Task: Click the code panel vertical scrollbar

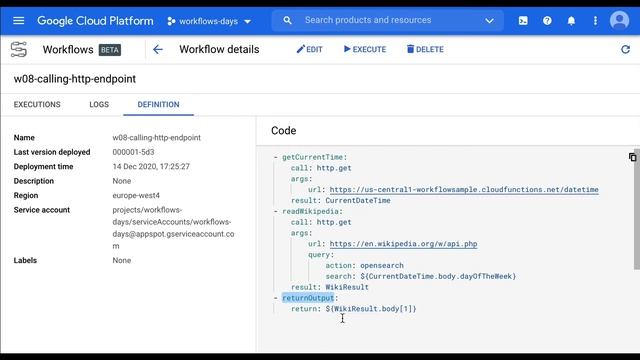Action: (x=637, y=209)
